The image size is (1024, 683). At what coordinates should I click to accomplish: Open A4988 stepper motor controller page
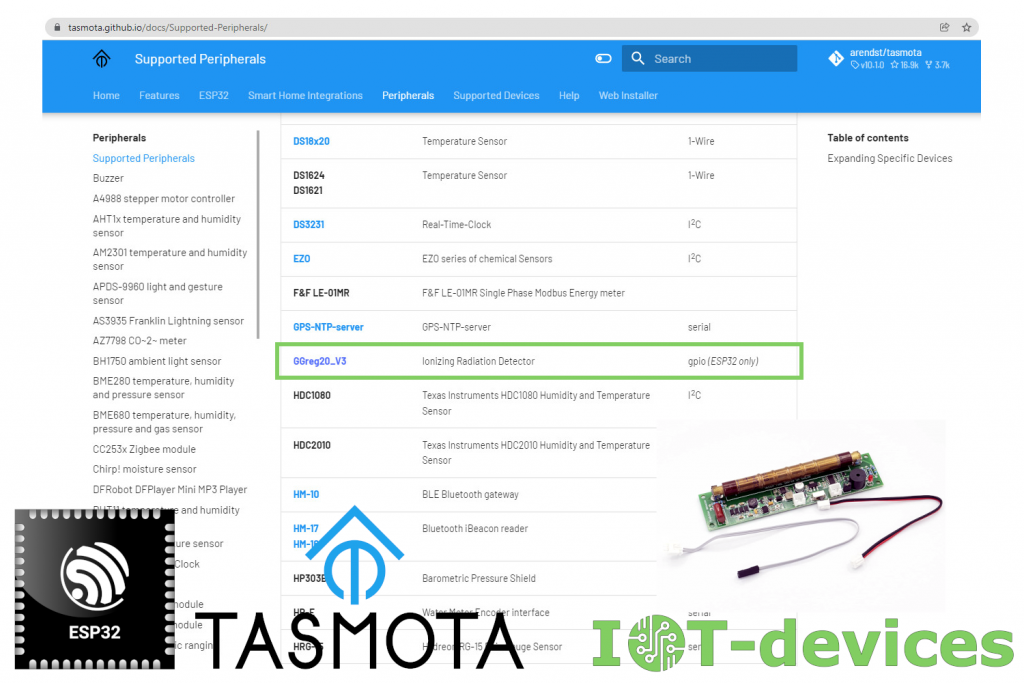pos(163,199)
